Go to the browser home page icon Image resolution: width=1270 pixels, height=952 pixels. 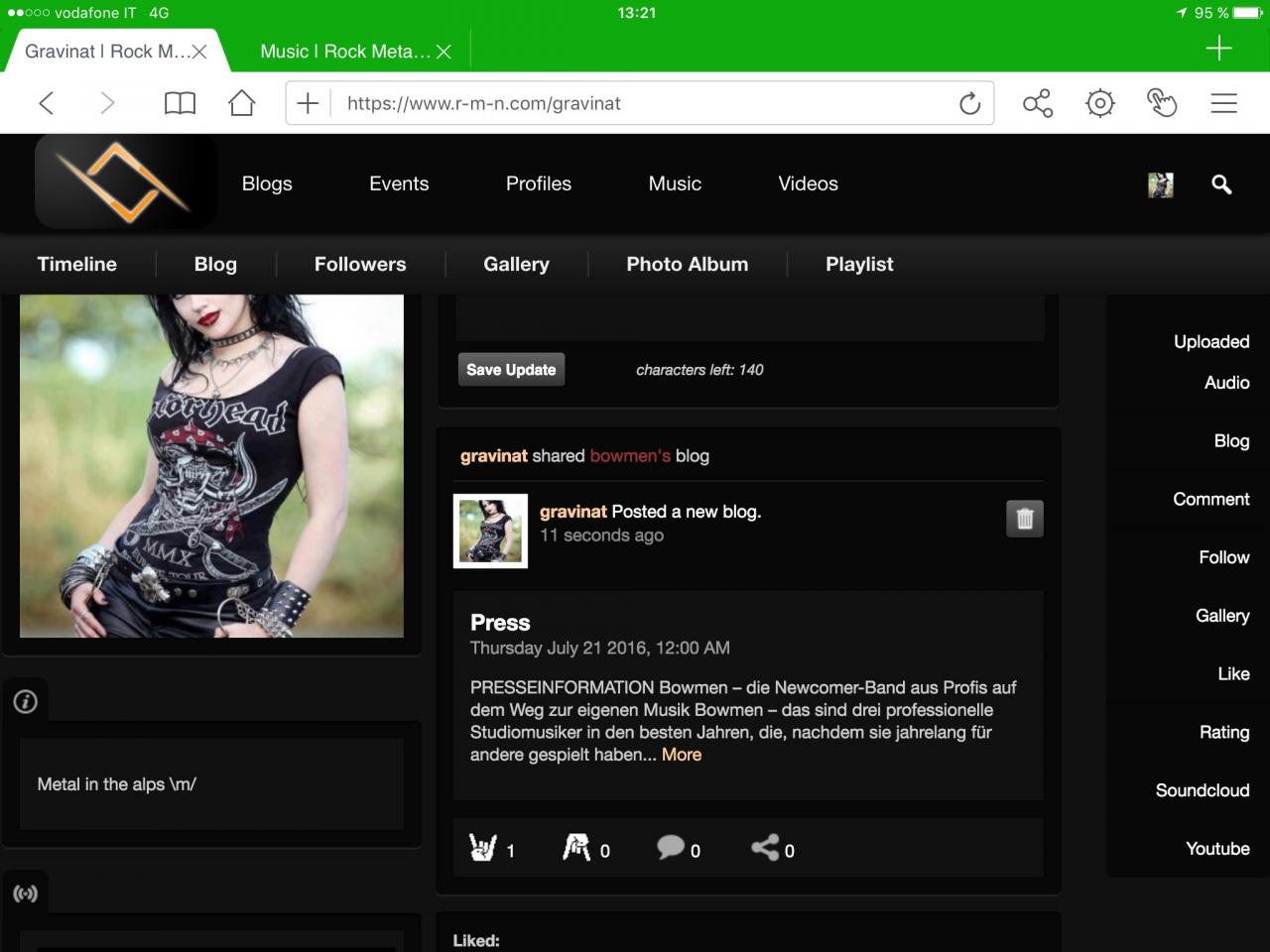[242, 103]
